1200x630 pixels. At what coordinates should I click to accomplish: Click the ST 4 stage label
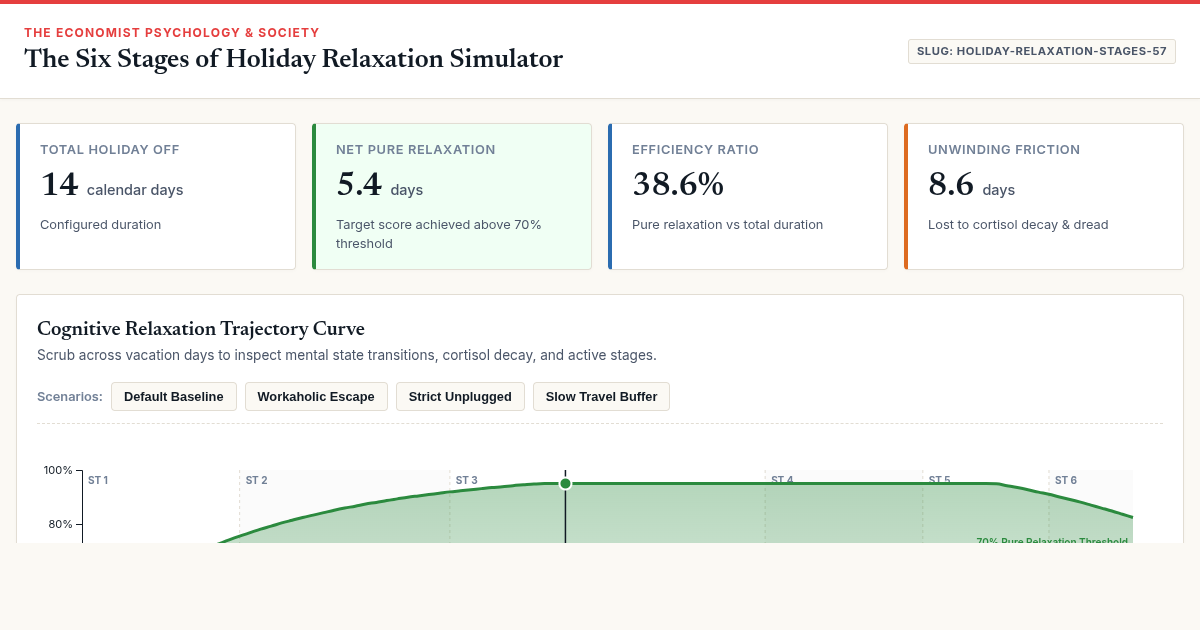point(782,480)
